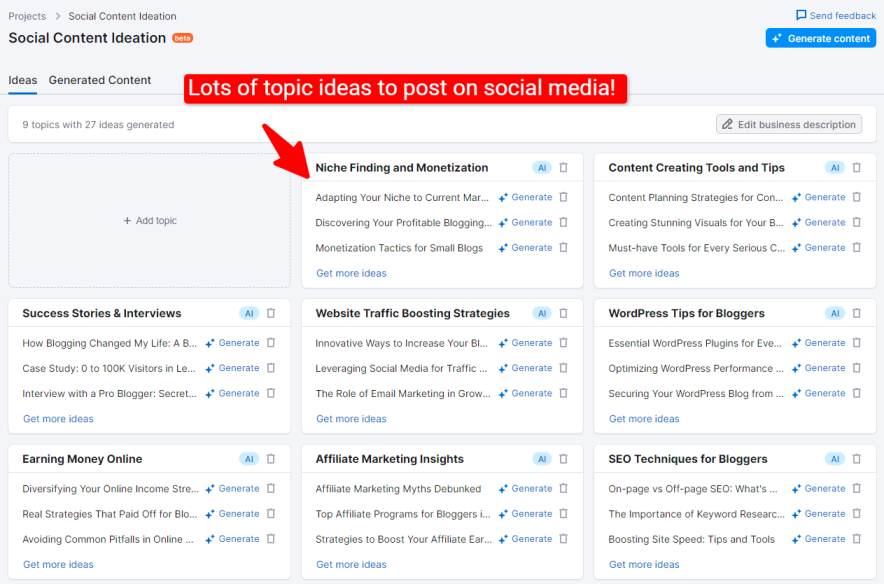Delete the Affiliate Marketing Myths Debunked idea
884x584 pixels.
click(563, 489)
